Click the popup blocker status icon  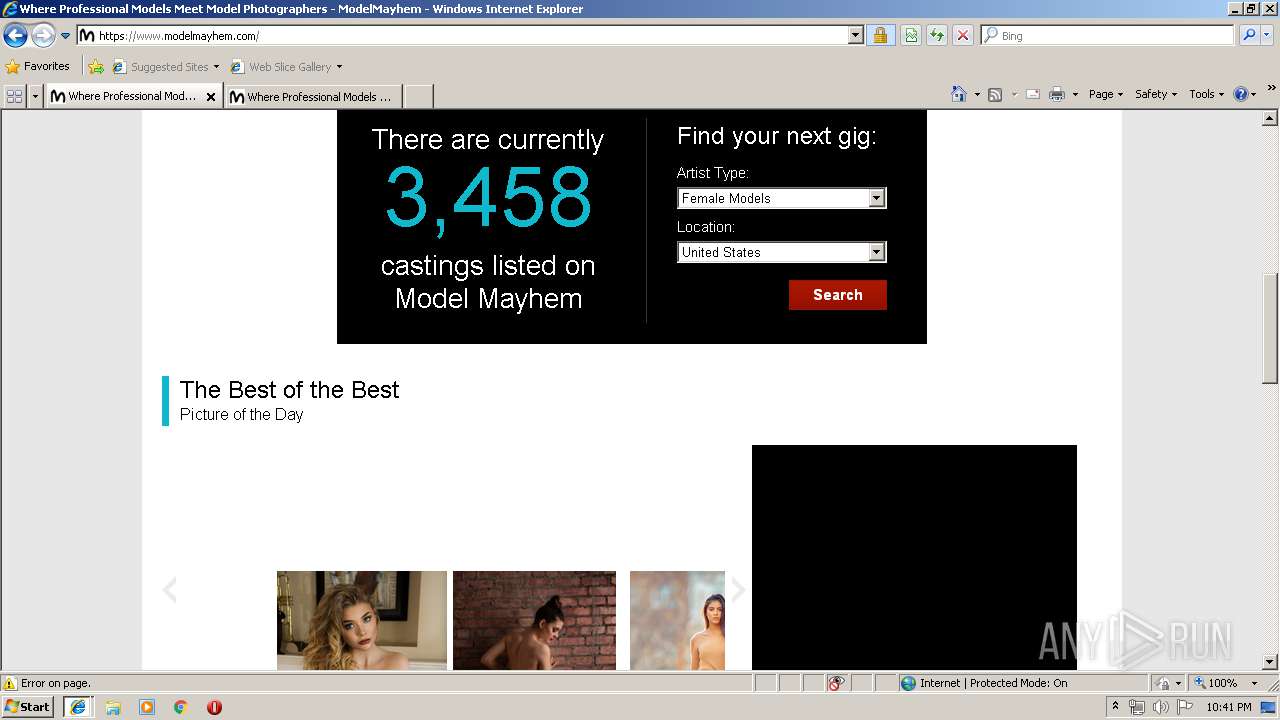point(837,683)
